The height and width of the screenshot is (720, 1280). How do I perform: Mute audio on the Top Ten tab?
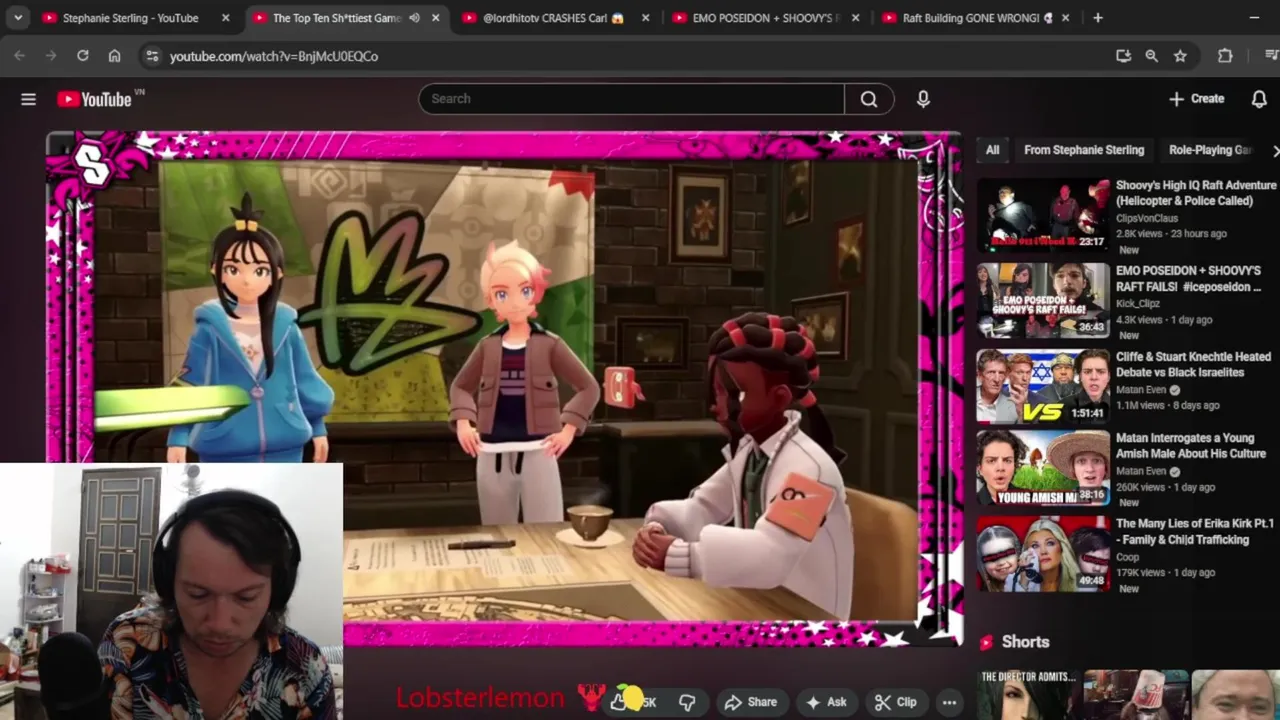point(414,18)
